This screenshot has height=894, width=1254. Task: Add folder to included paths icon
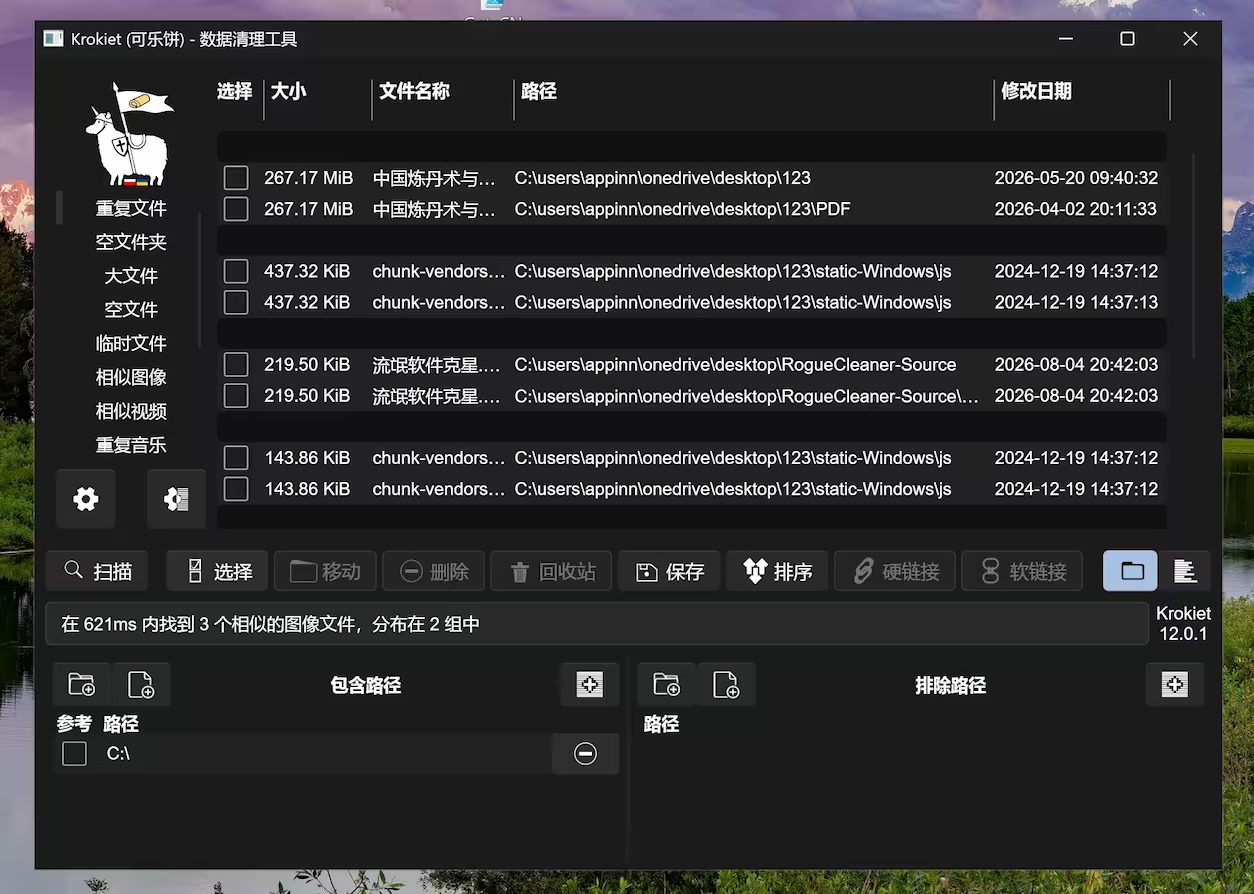coord(82,685)
